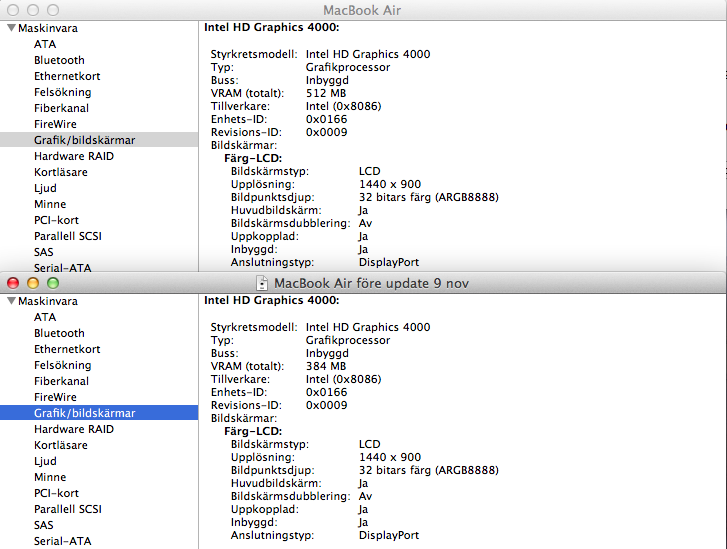The width and height of the screenshot is (727, 549).
Task: Click 'LCD' Bildskärmstyp value in lower window
Action: click(370, 444)
